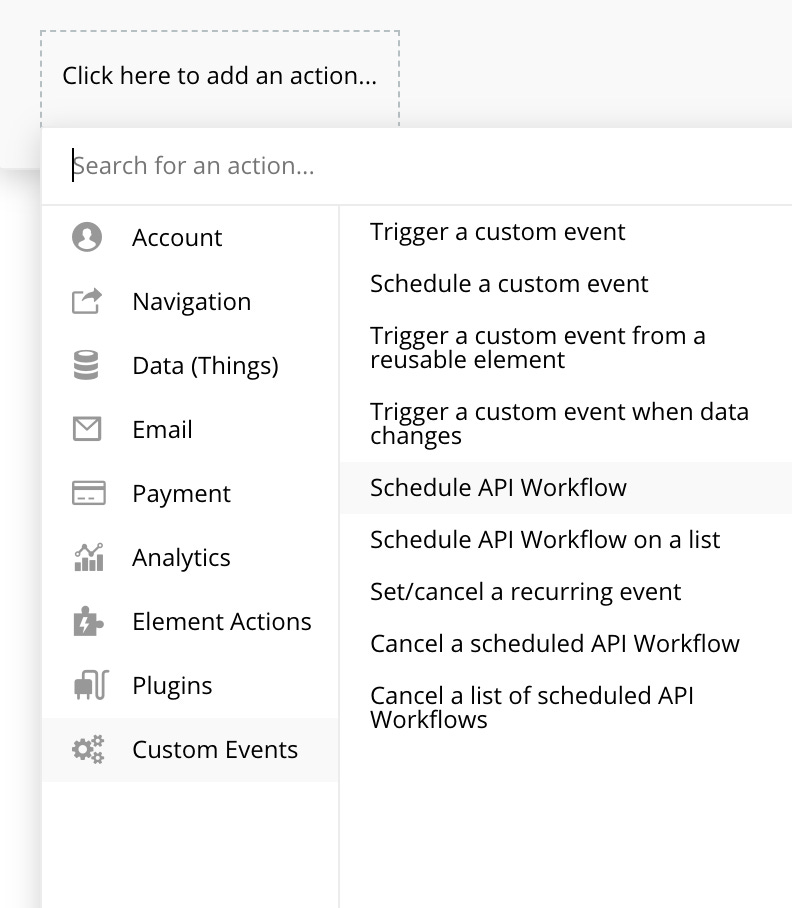The height and width of the screenshot is (908, 792).
Task: Select Trigger a custom event when data changes
Action: 566,424
